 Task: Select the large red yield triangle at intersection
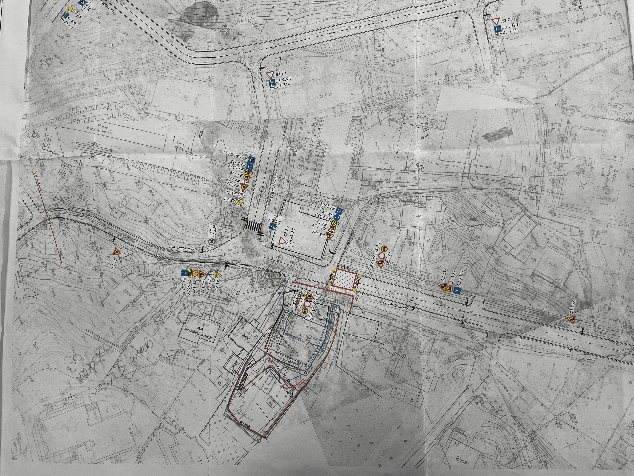click(284, 240)
